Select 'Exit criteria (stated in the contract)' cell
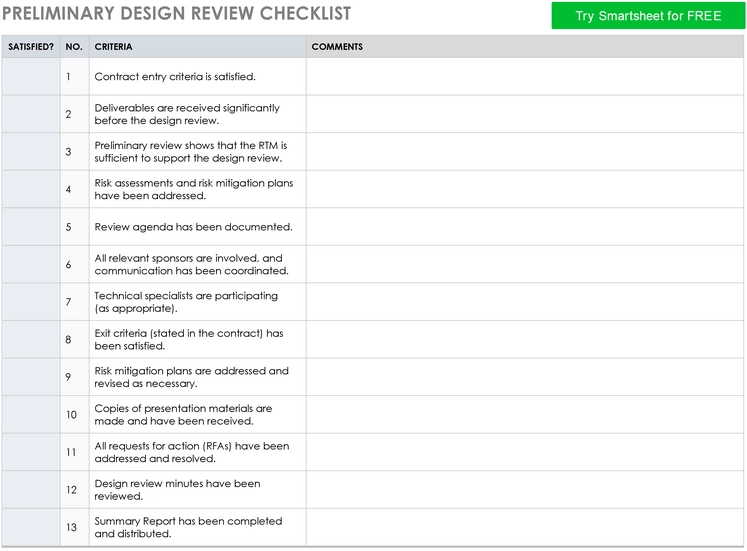This screenshot has width=747, height=551. (x=197, y=340)
